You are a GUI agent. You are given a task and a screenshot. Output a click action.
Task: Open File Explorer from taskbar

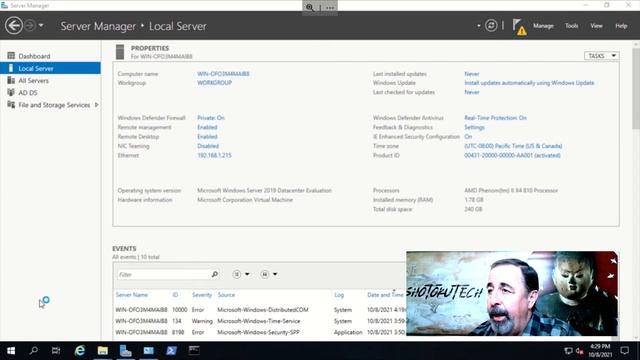pyautogui.click(x=102, y=351)
